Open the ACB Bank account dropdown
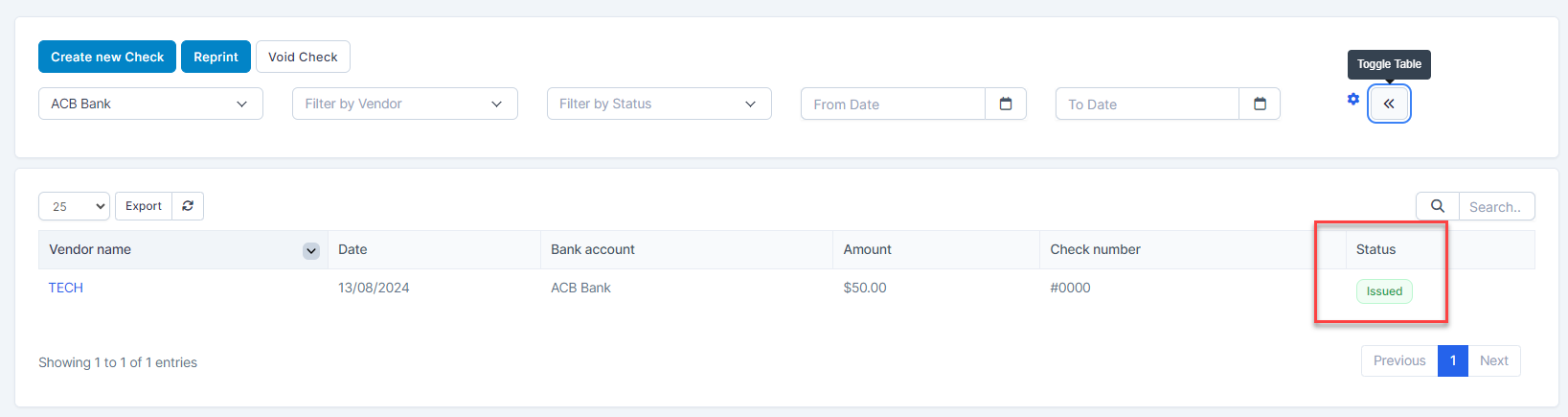Image resolution: width=1568 pixels, height=417 pixels. click(150, 104)
